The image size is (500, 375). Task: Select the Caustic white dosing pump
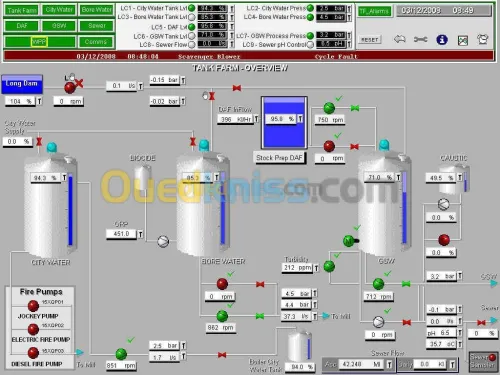[x=443, y=204]
